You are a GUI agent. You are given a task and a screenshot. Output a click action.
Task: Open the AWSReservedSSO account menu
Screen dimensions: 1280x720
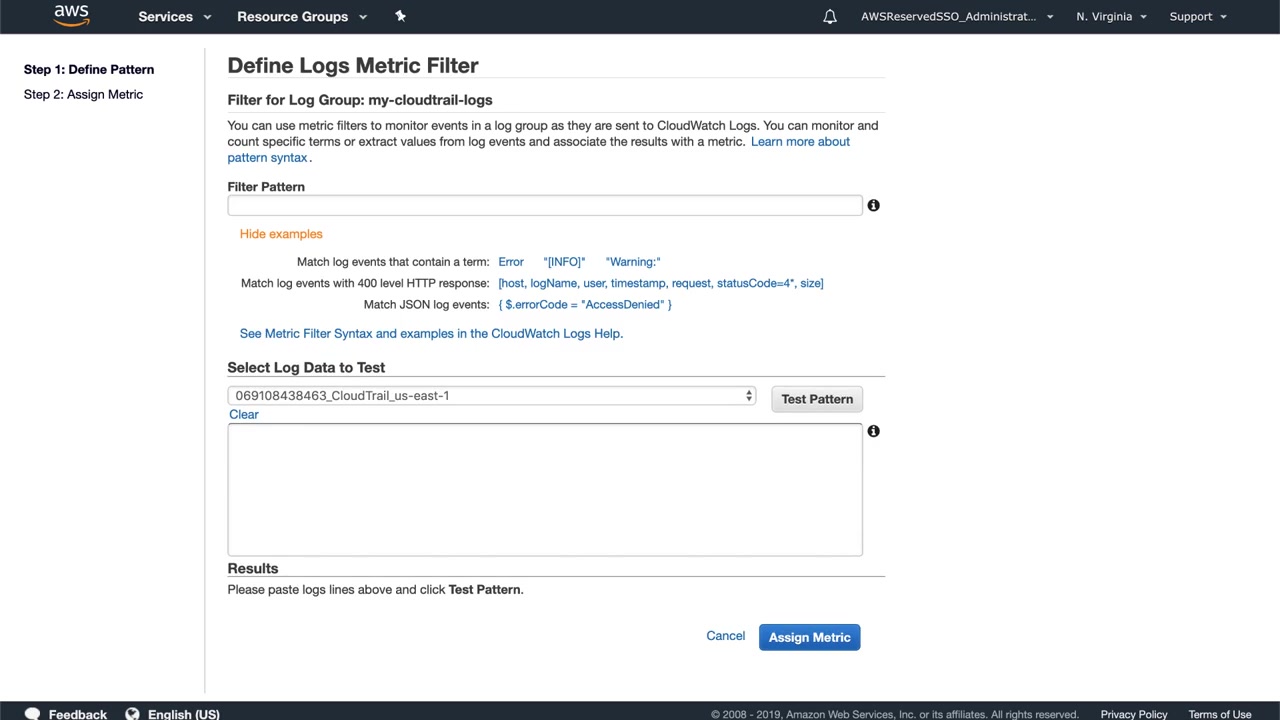tap(957, 17)
